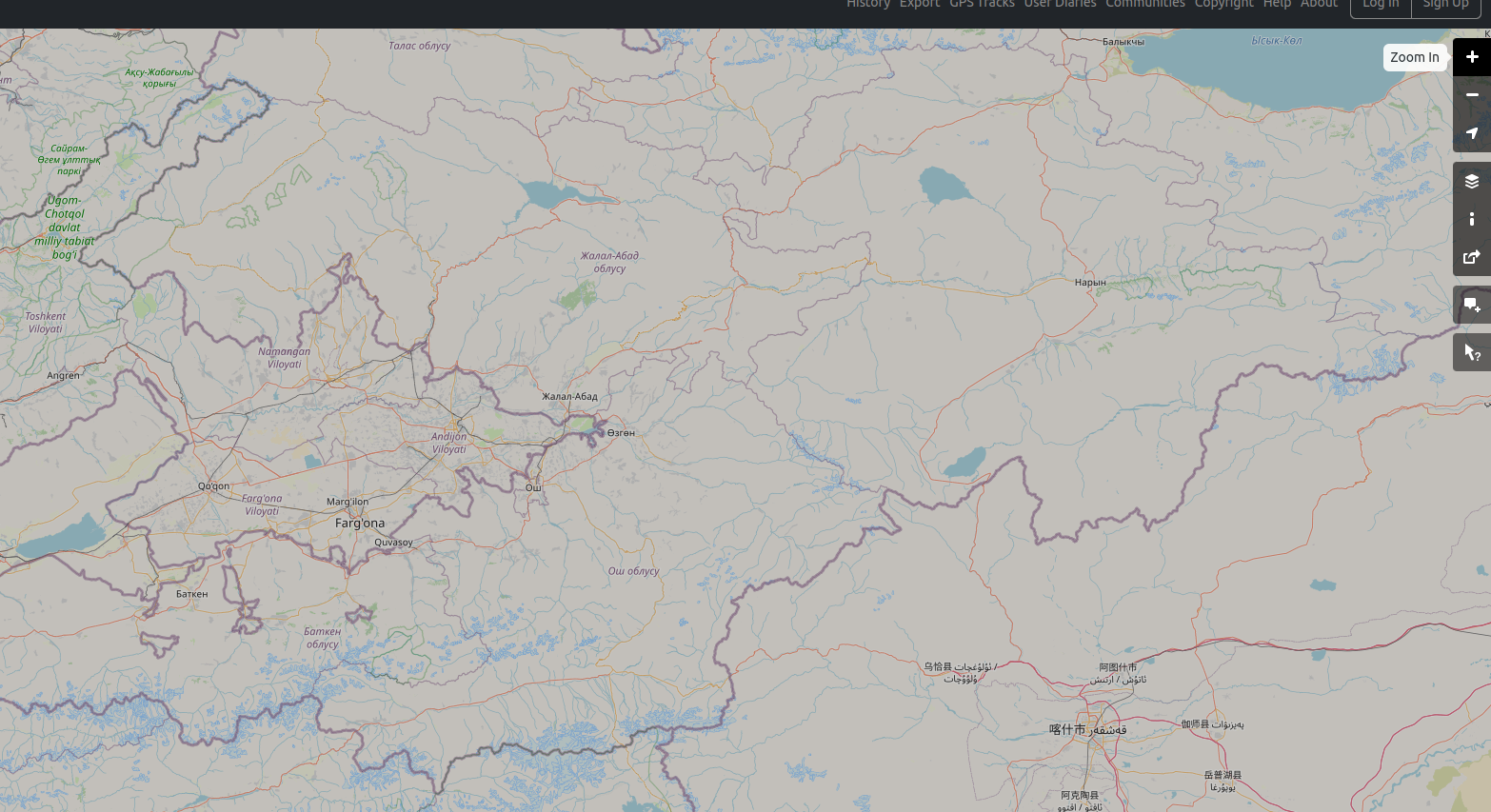Open the map Layers panel
Viewport: 1491px width, 812px height.
pos(1471,181)
